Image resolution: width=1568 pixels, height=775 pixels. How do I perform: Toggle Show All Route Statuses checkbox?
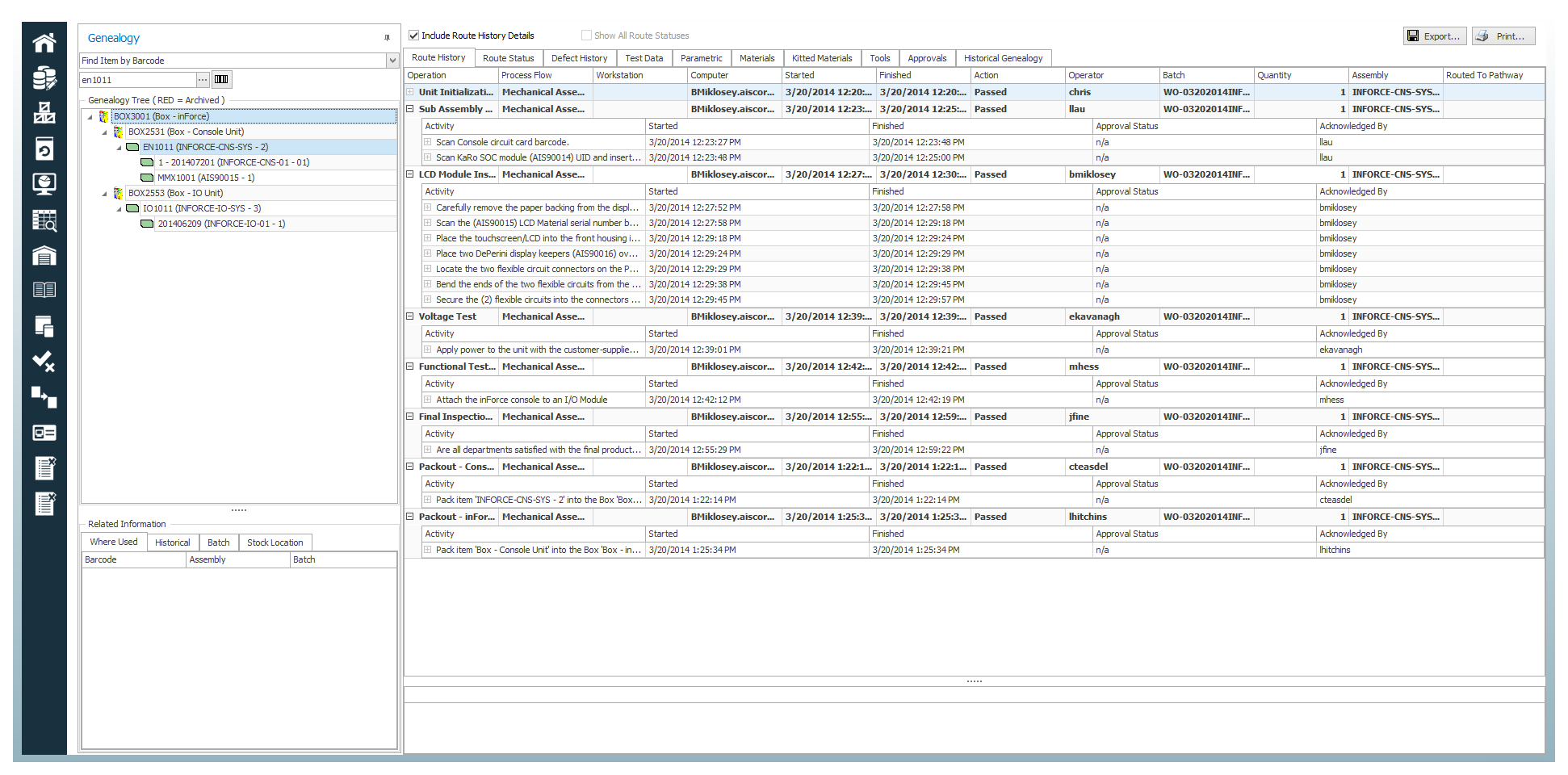pyautogui.click(x=587, y=36)
